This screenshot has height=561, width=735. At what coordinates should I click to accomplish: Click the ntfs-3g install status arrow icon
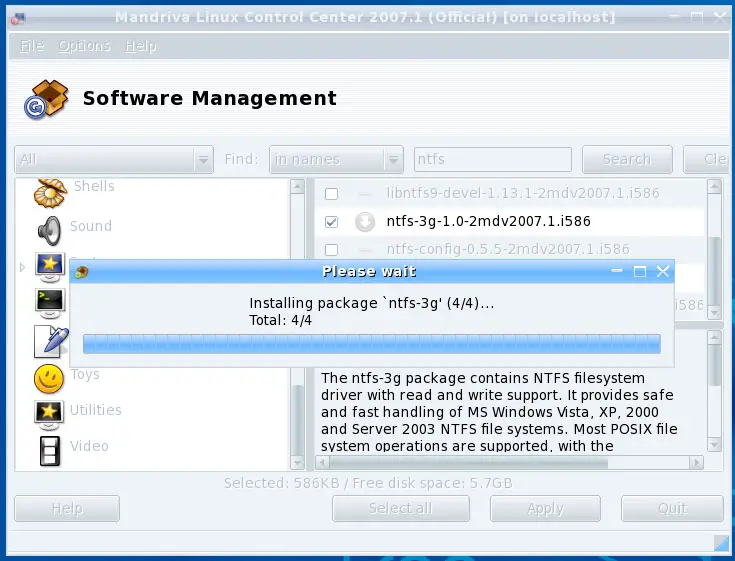365,222
